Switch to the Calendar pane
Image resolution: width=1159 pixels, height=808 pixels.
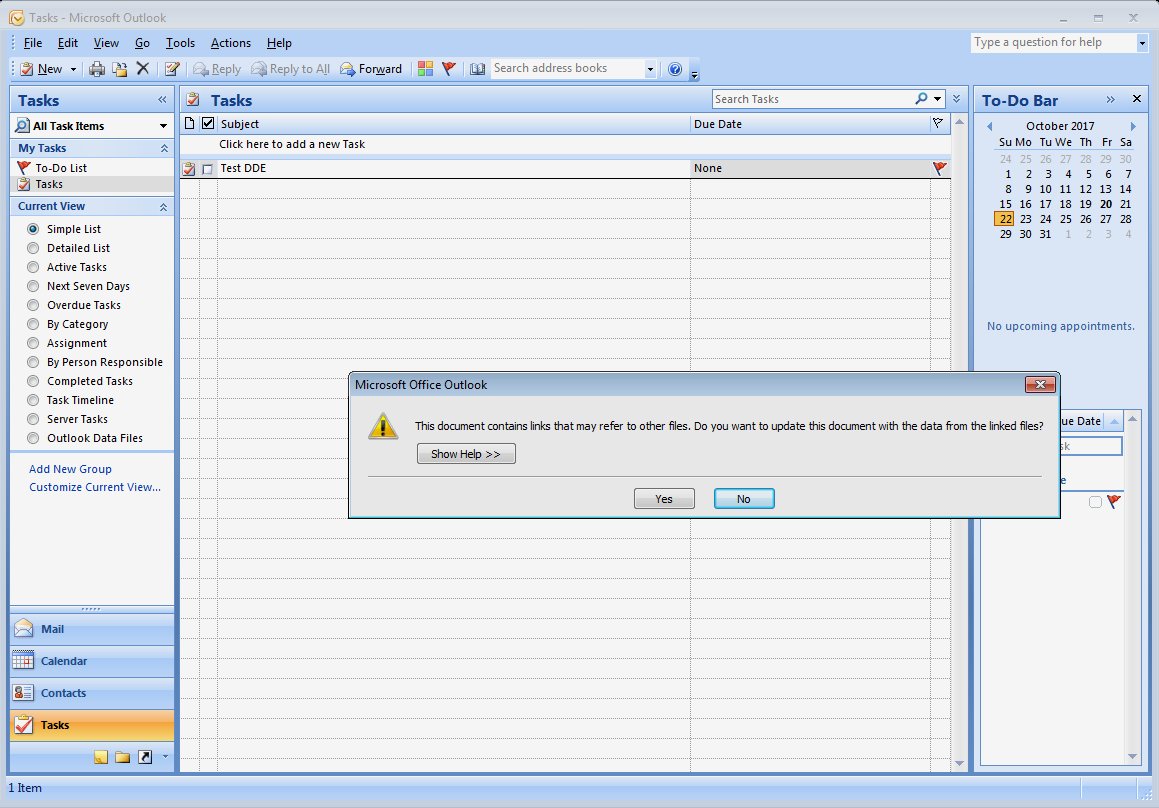coord(92,661)
